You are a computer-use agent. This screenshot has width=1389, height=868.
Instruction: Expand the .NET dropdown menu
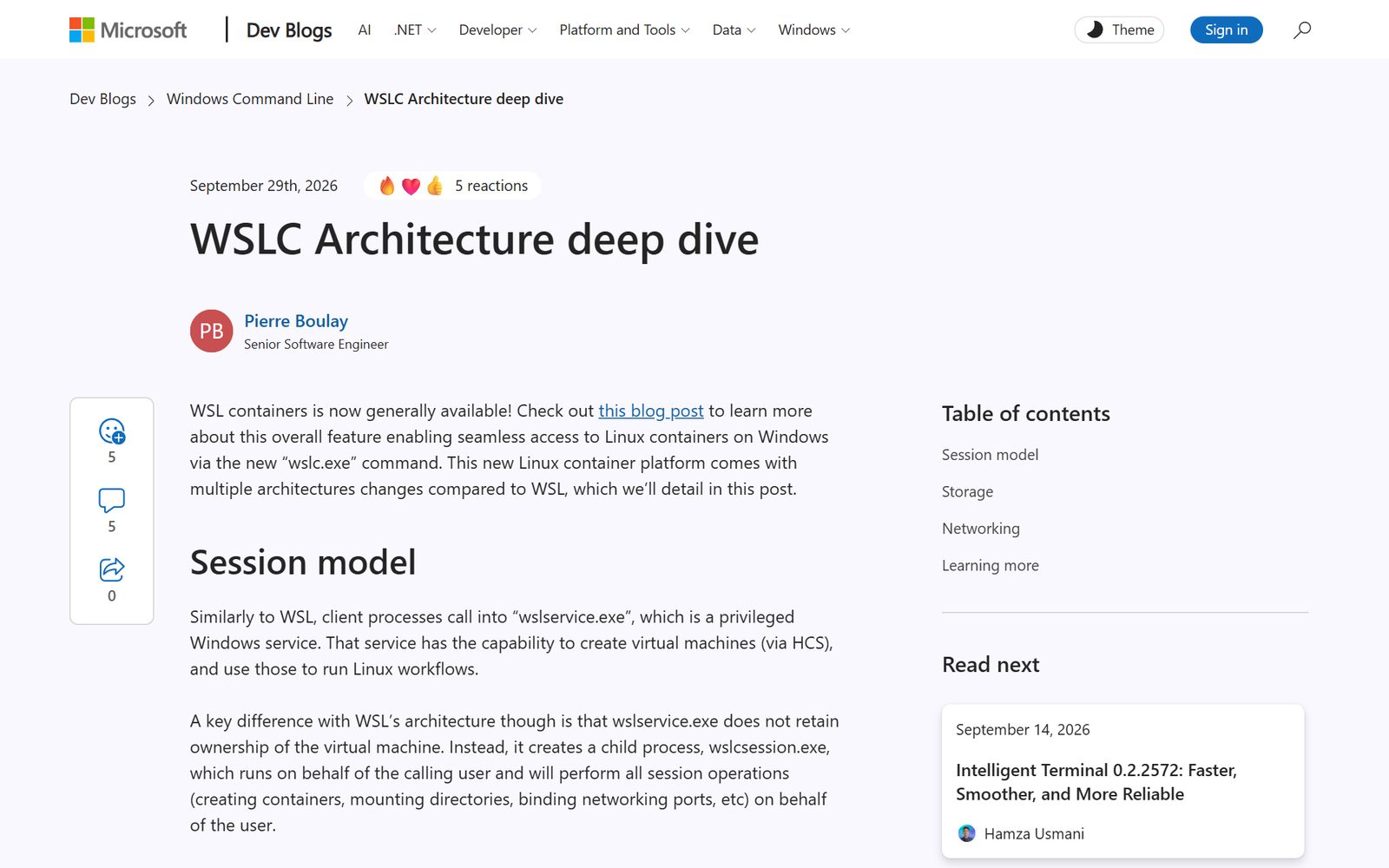pyautogui.click(x=415, y=30)
